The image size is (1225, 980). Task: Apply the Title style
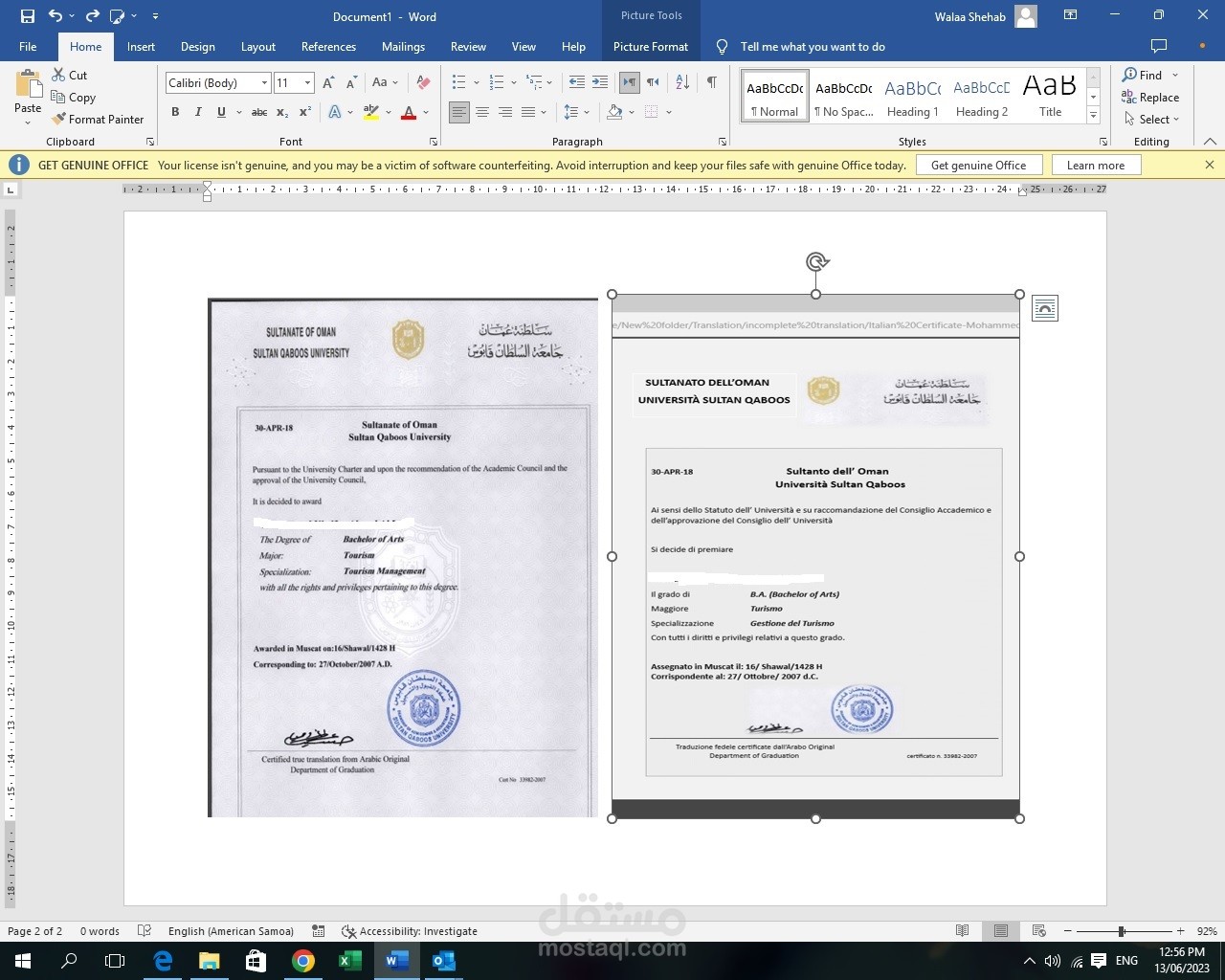[1050, 97]
